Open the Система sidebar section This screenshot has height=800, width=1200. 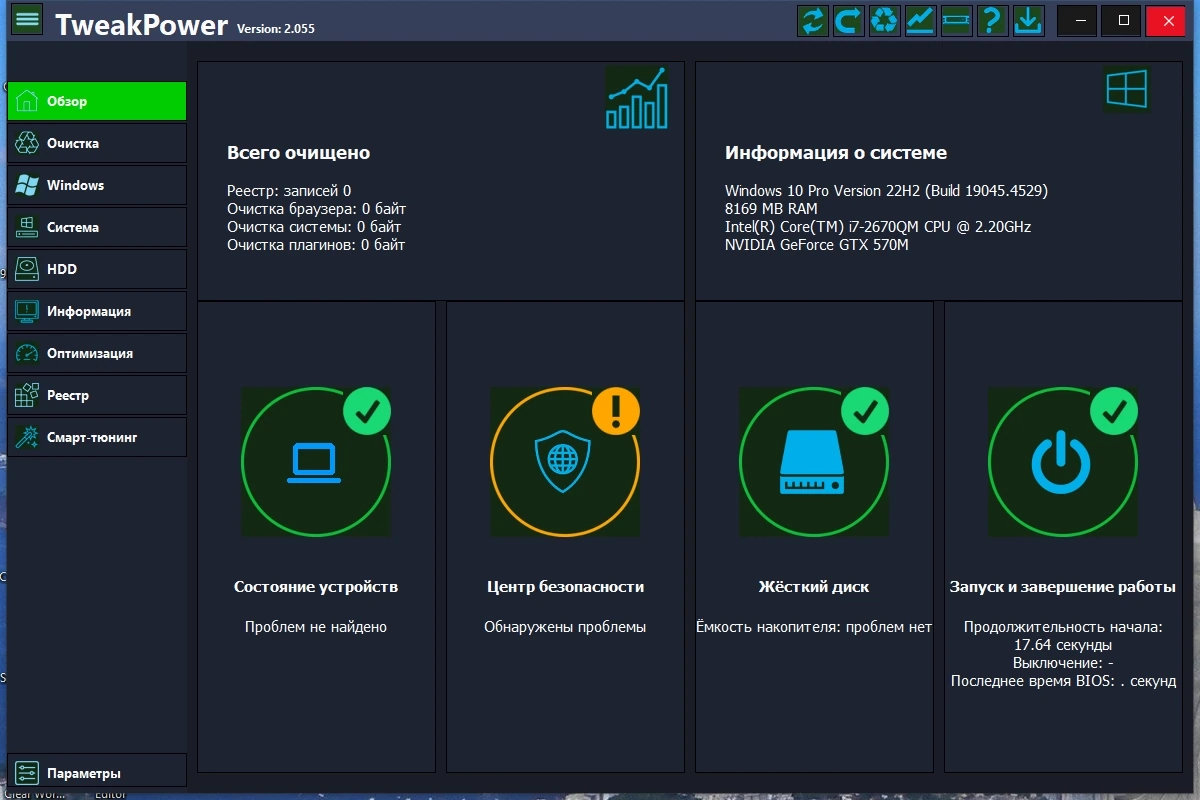click(97, 227)
